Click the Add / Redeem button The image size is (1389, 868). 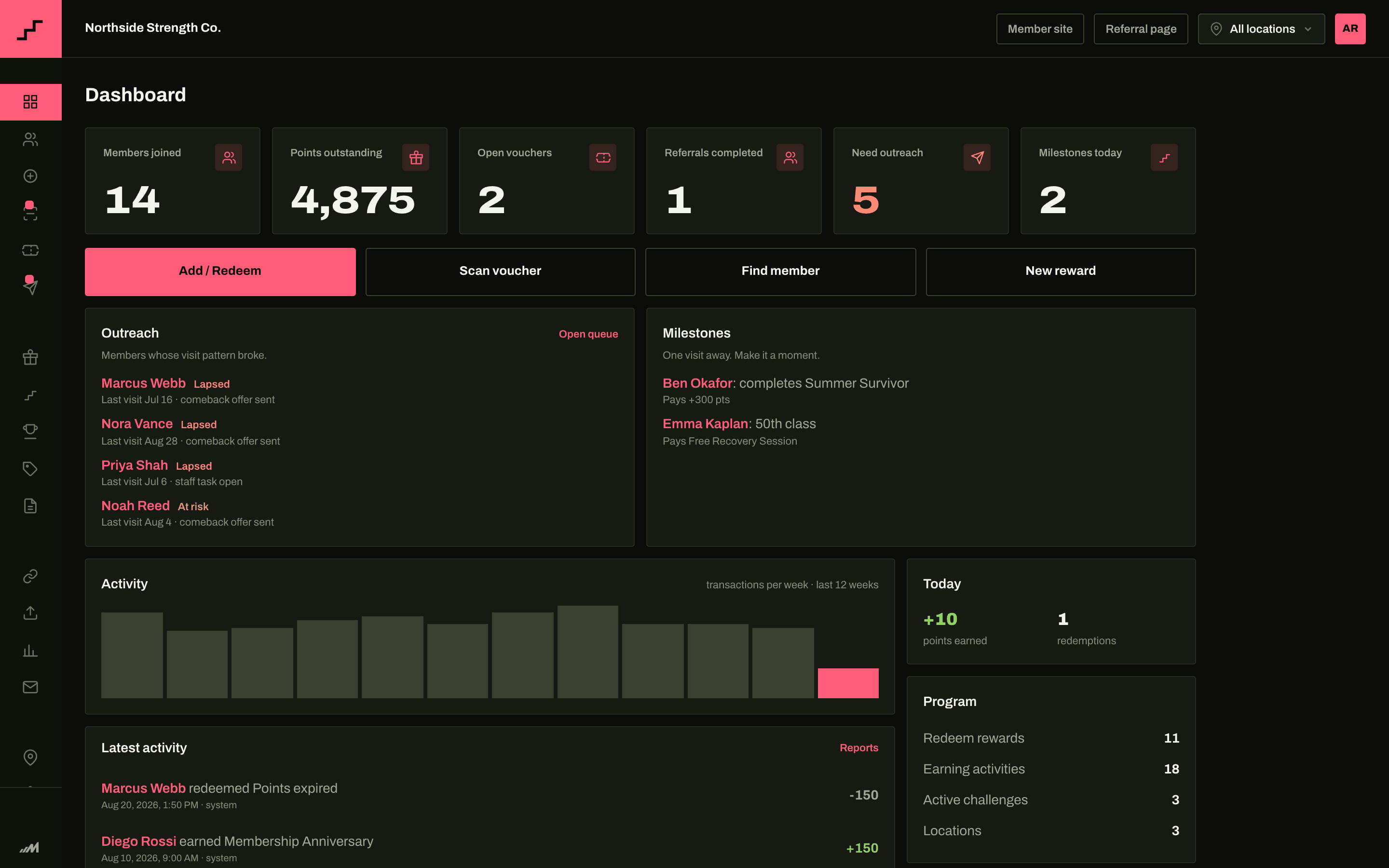click(220, 271)
